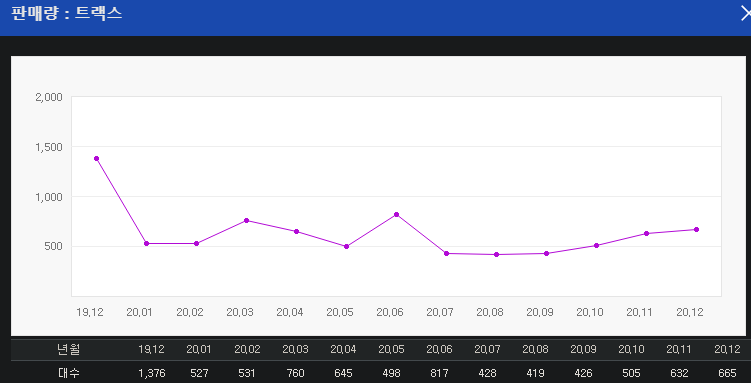The image size is (751, 383).
Task: Click the chart data point for 20,11
Action: click(647, 234)
